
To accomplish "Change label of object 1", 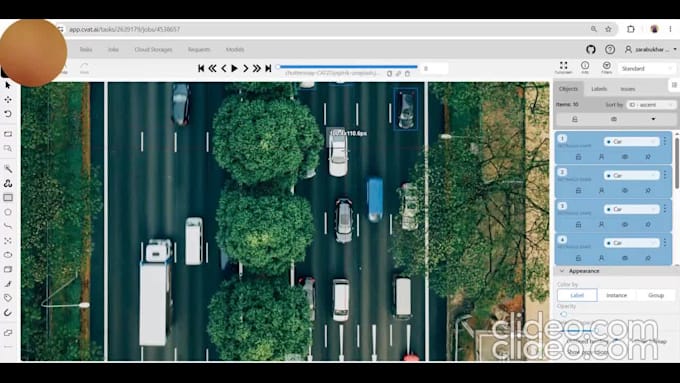I will click(631, 141).
